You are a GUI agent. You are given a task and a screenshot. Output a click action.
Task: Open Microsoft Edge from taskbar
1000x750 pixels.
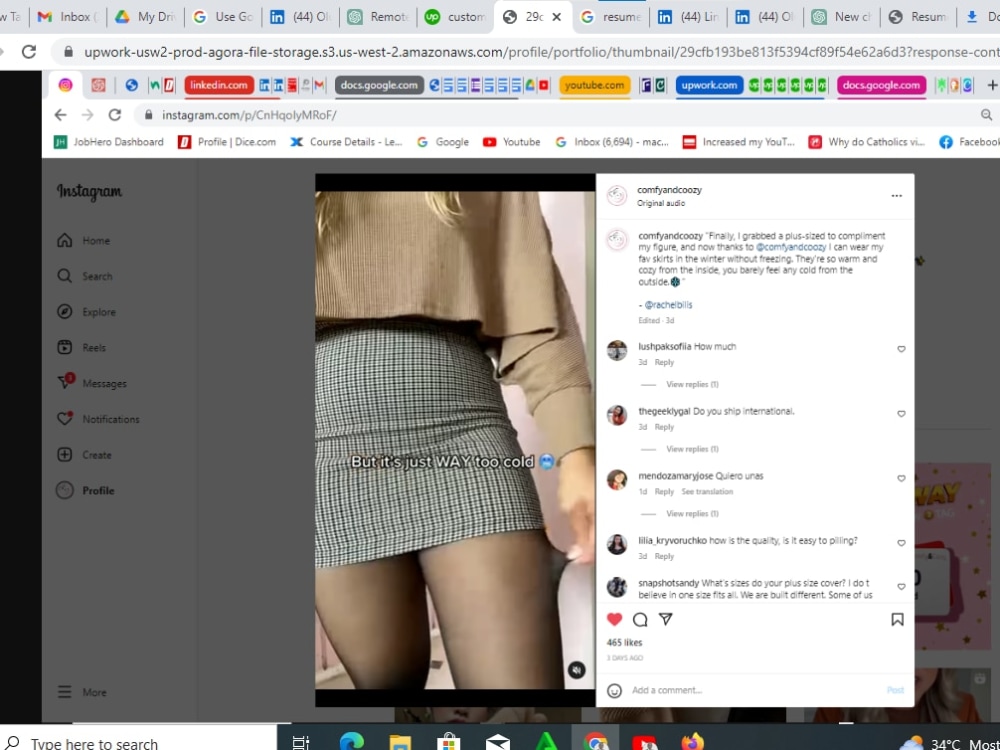coord(351,742)
